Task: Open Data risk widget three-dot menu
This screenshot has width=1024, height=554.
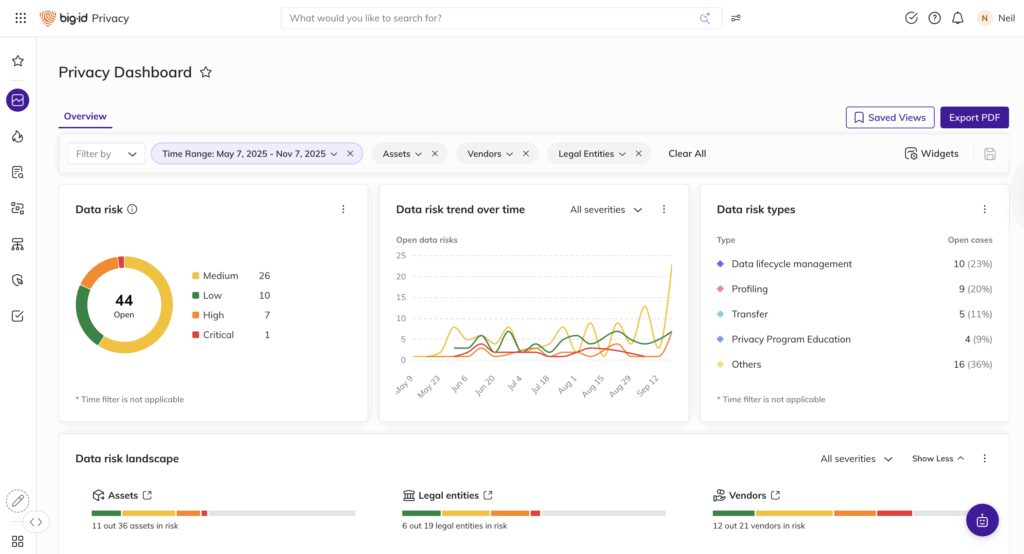Action: coord(343,210)
